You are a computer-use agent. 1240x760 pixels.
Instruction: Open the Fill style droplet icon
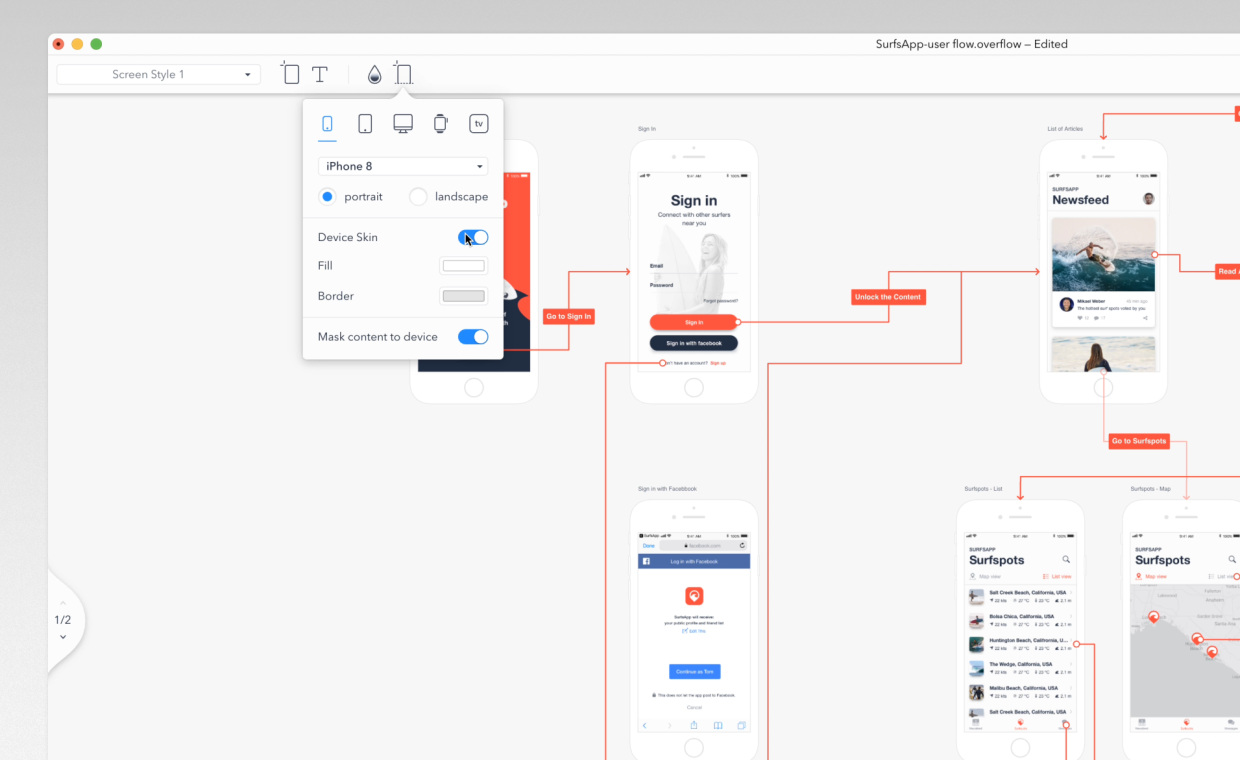coord(374,73)
